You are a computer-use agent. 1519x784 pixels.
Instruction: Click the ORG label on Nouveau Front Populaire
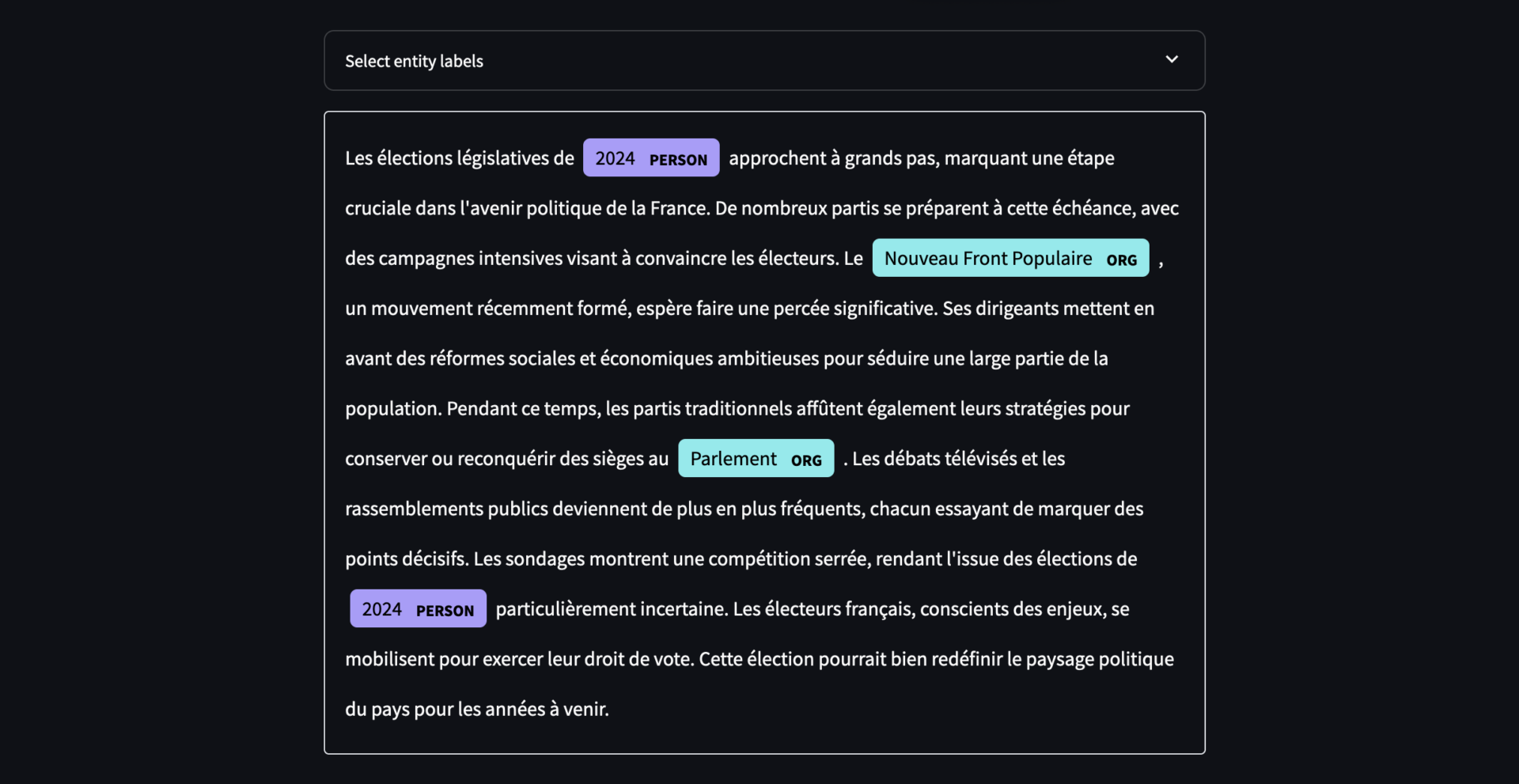(1123, 258)
